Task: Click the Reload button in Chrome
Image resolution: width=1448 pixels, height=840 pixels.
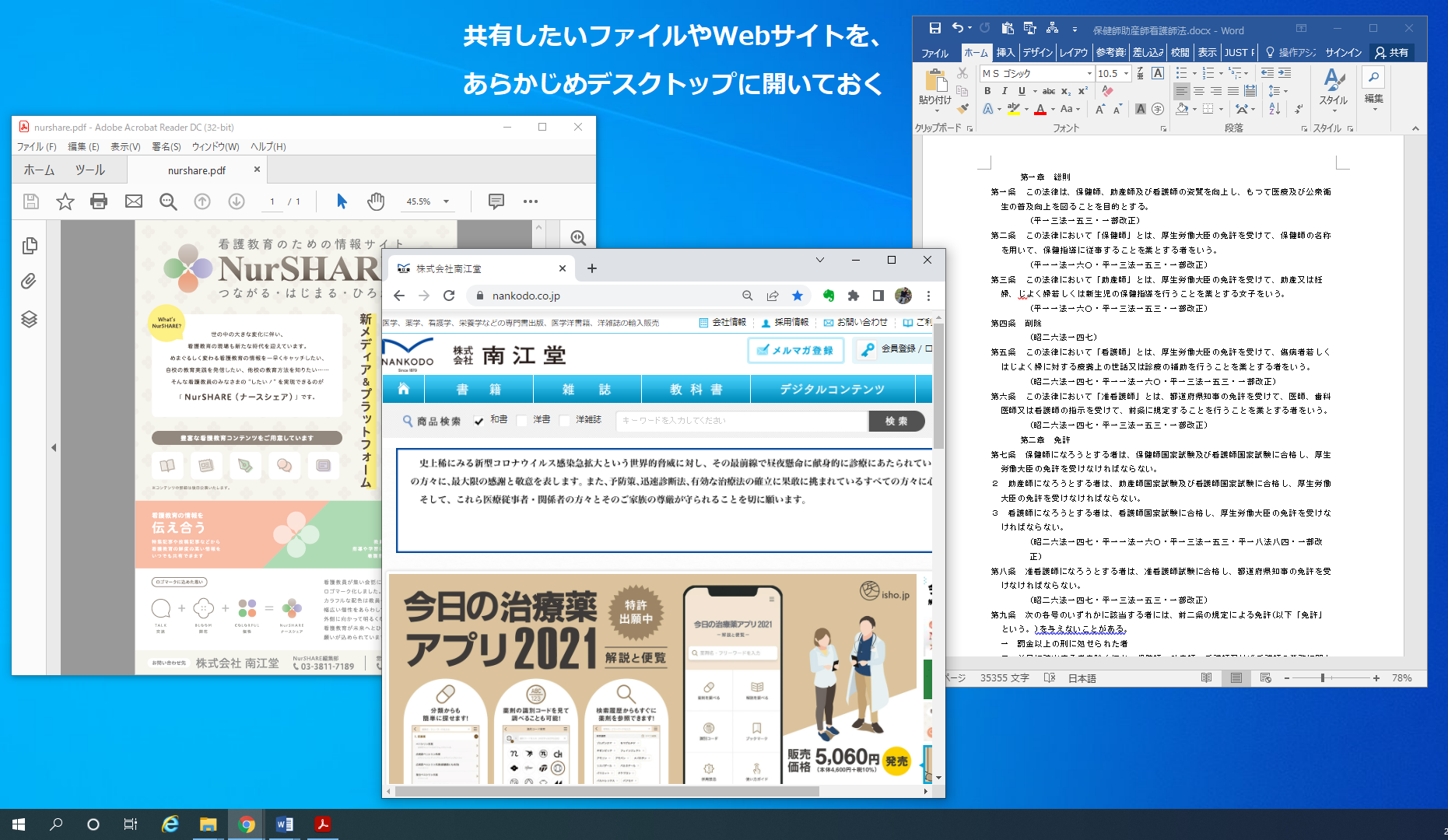Action: [449, 296]
